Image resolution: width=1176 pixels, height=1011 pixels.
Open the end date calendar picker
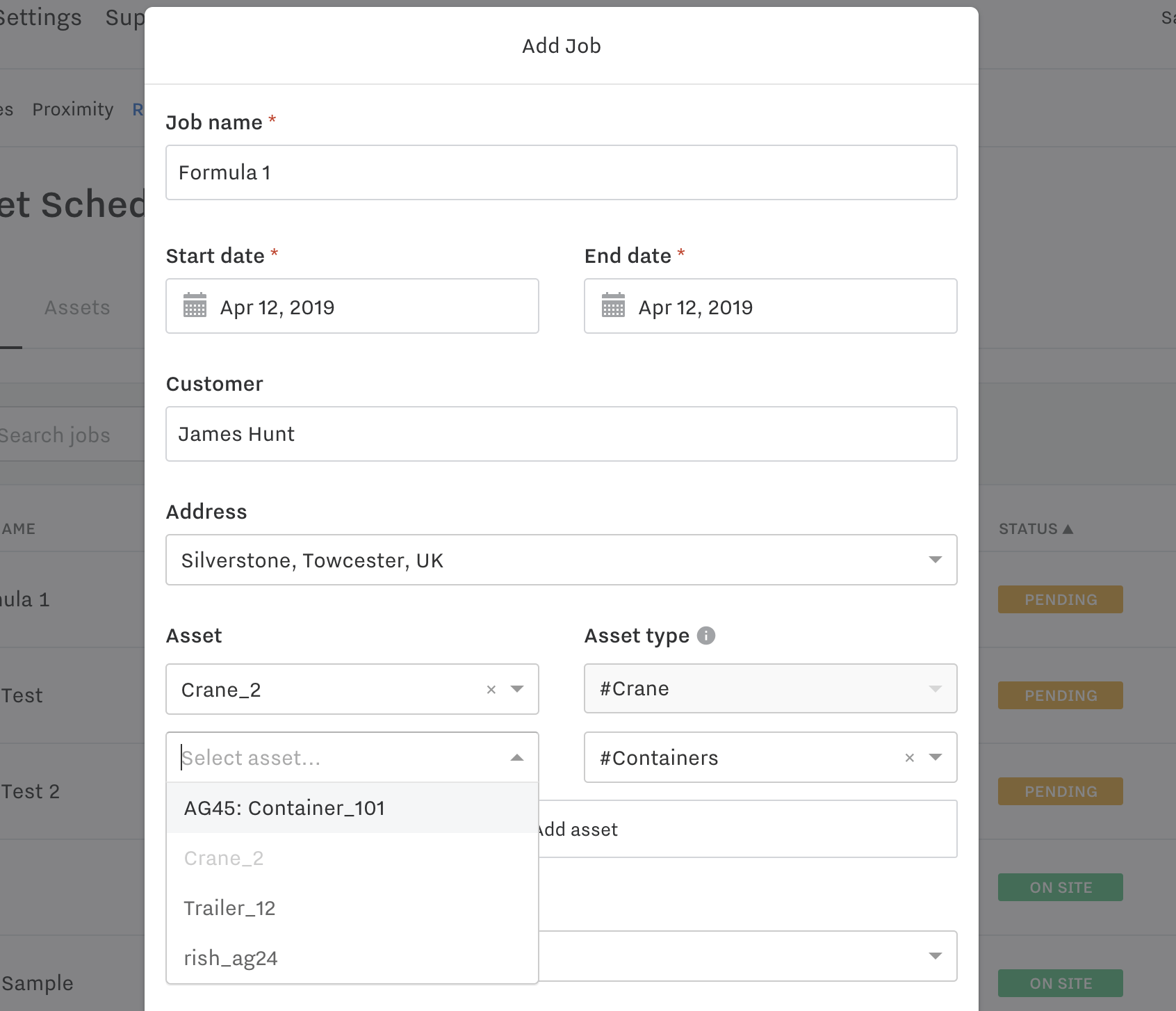click(614, 306)
